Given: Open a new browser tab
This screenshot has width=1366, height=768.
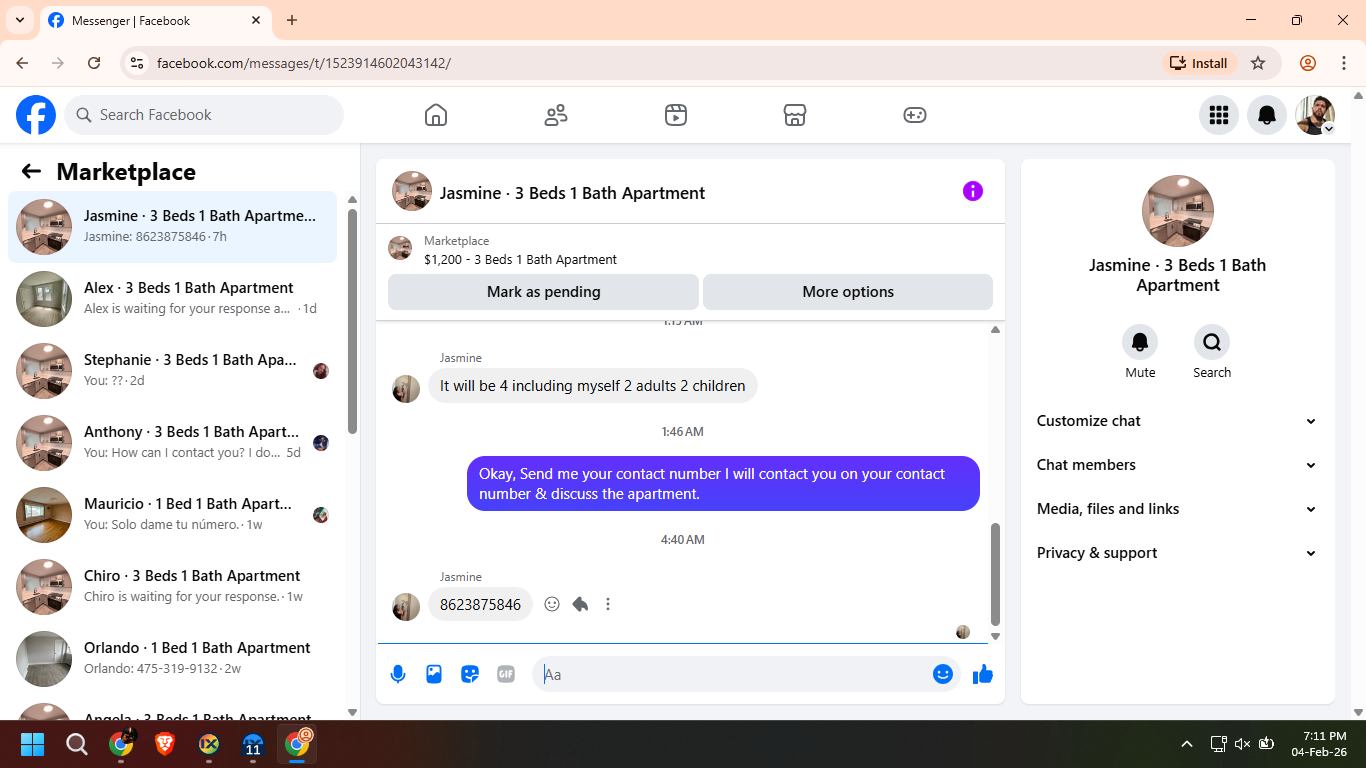Looking at the screenshot, I should coord(292,20).
